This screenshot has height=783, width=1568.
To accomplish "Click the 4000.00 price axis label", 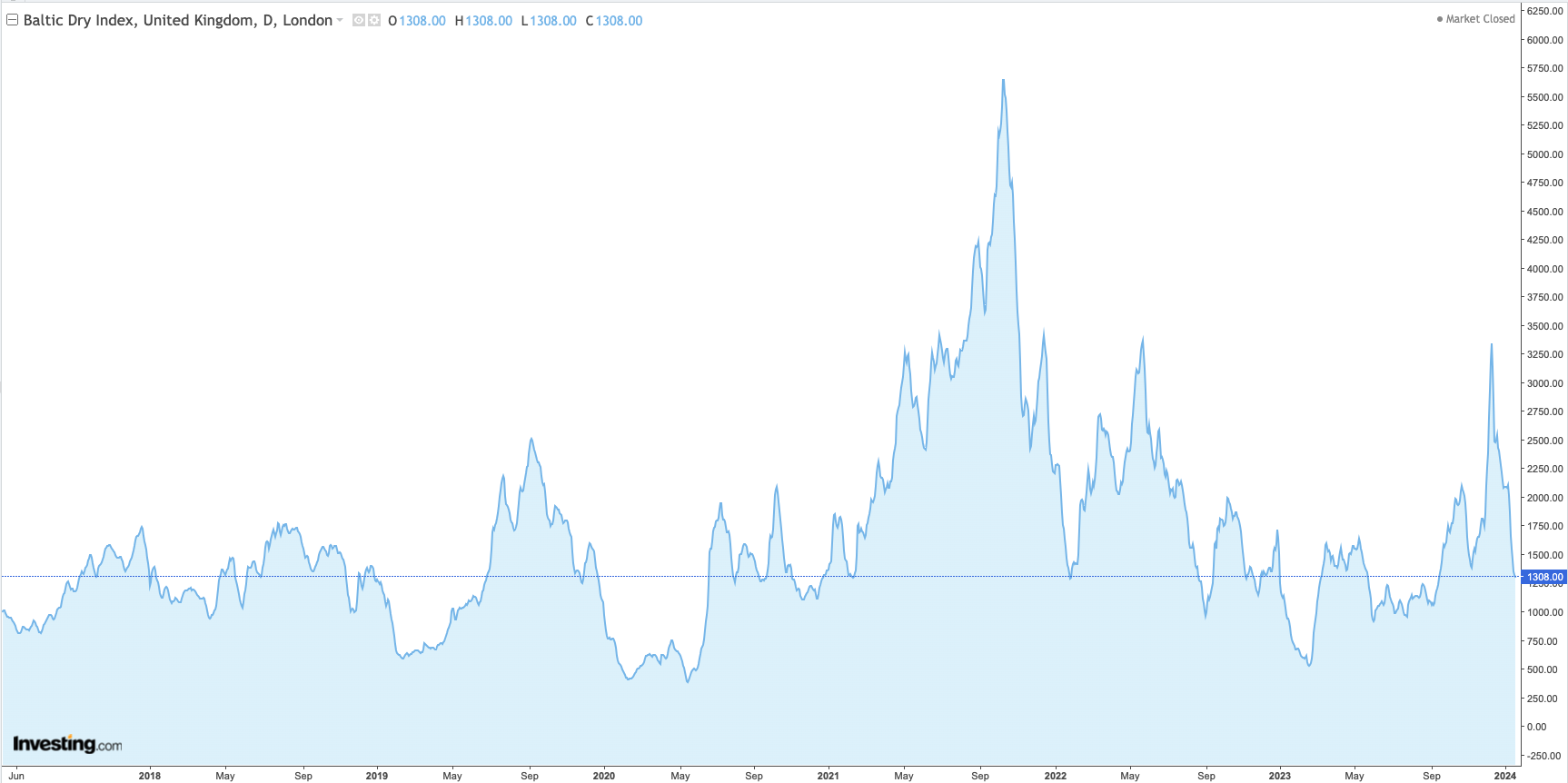I will [1544, 269].
